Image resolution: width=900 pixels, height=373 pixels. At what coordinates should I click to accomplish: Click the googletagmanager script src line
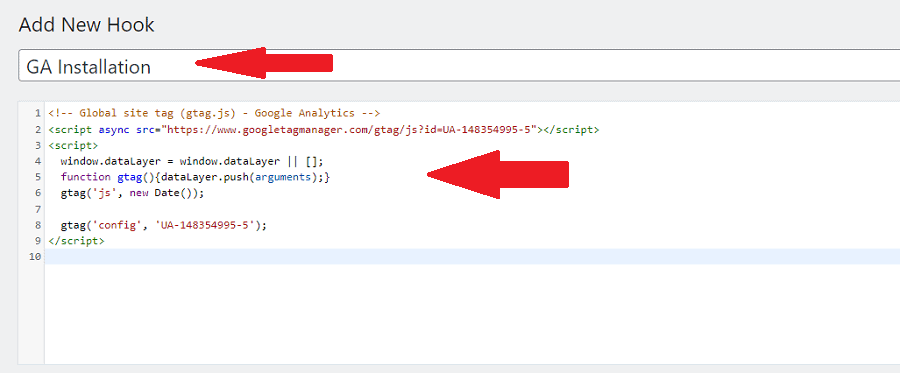pos(324,130)
